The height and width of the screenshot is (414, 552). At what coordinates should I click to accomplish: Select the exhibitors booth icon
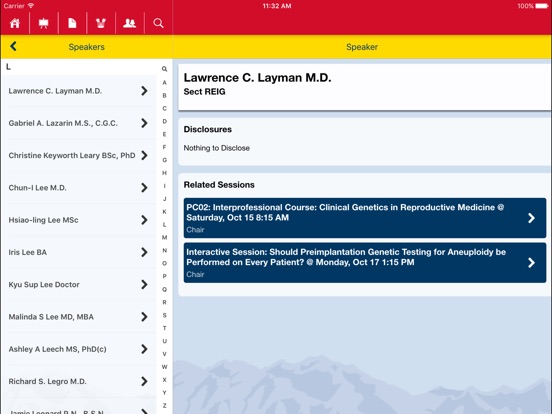[101, 23]
